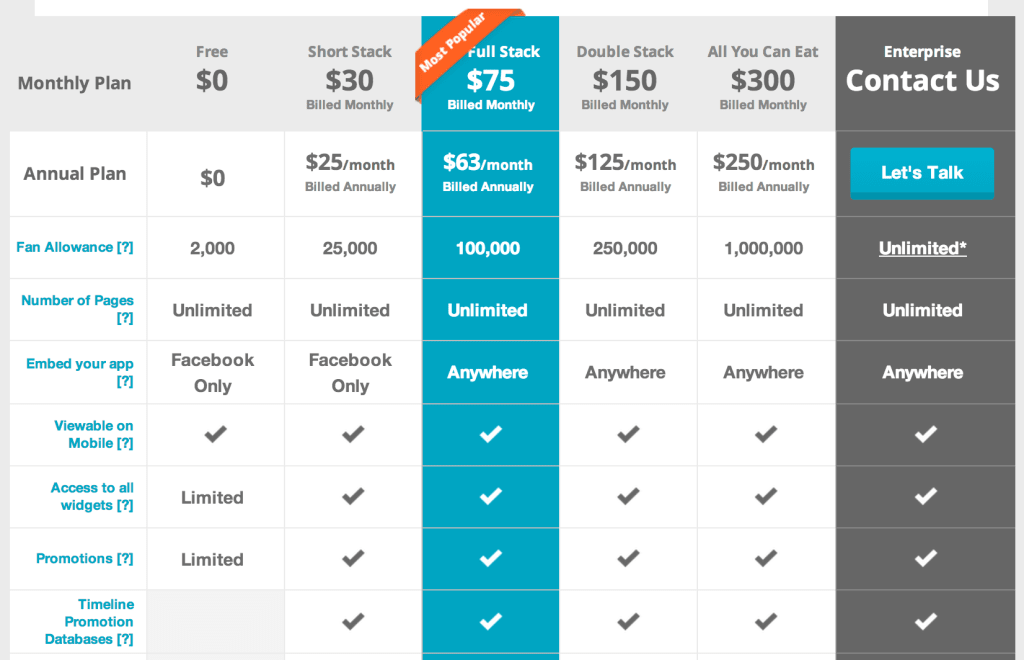Click Short Stack's Timeline Promotion Databases checkmark

(x=352, y=621)
